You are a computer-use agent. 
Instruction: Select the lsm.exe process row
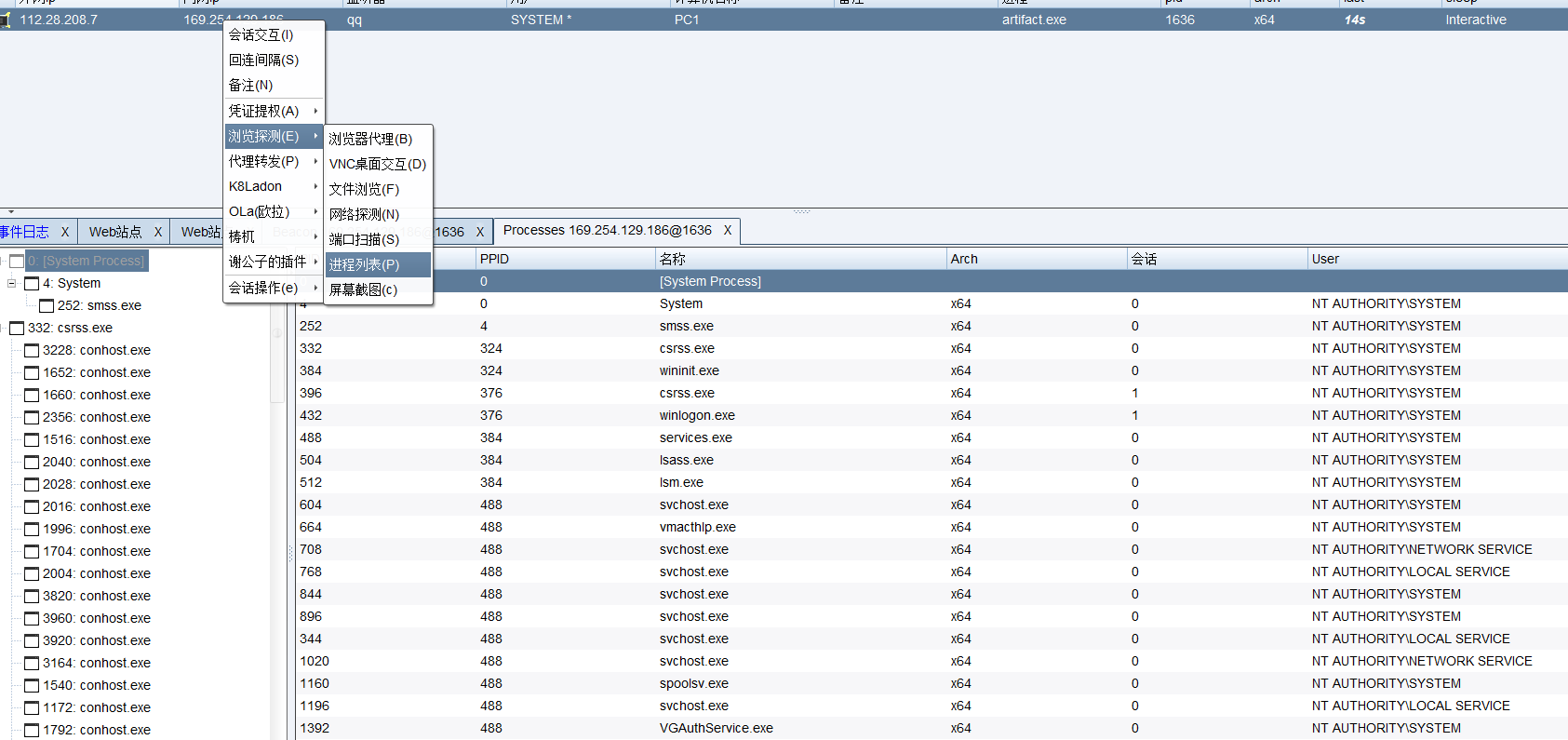932,482
